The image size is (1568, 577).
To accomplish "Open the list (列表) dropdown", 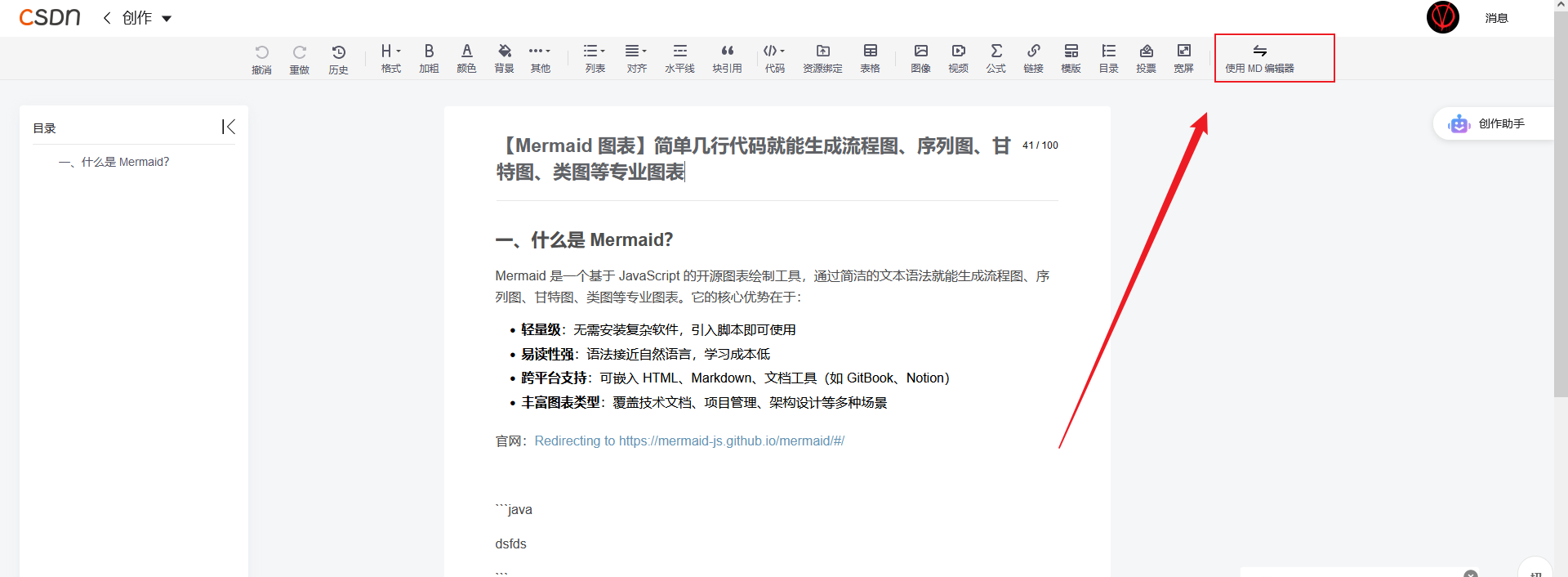I will click(595, 58).
